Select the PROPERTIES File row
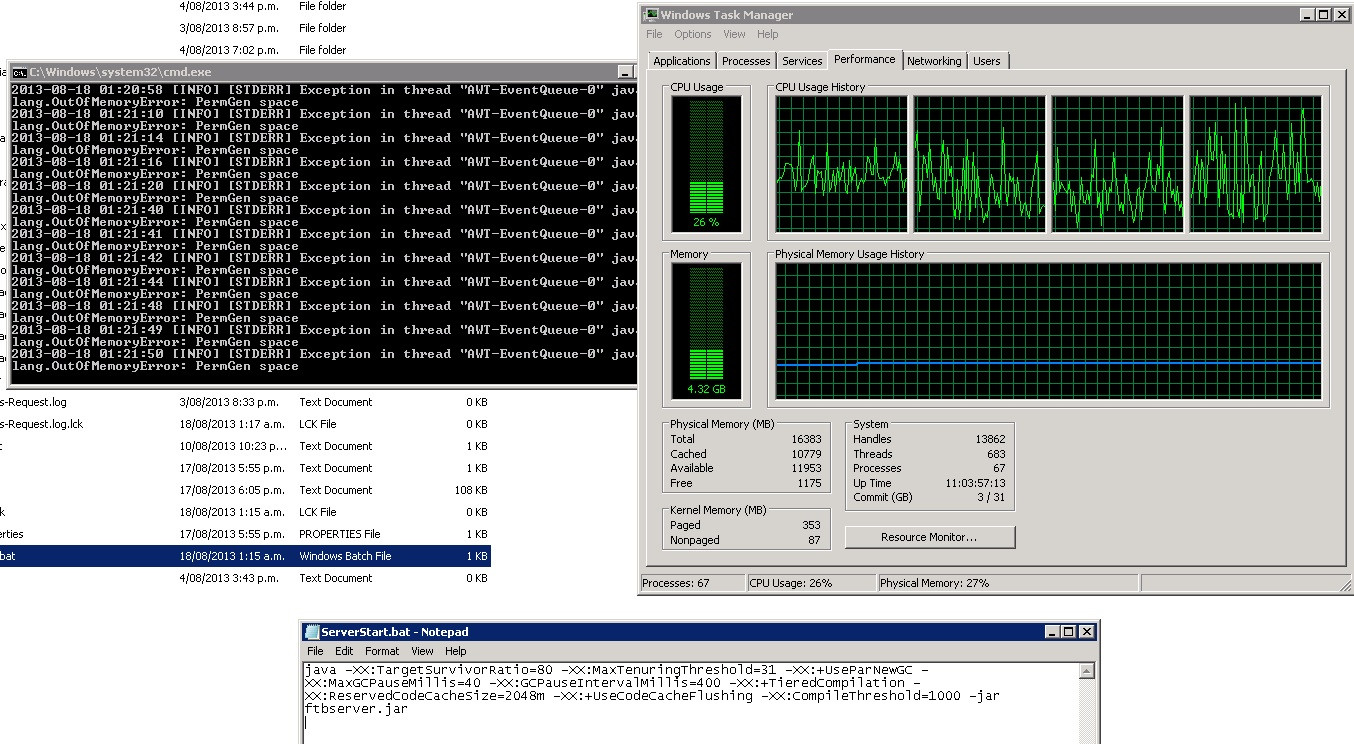The height and width of the screenshot is (744, 1354). [245, 534]
